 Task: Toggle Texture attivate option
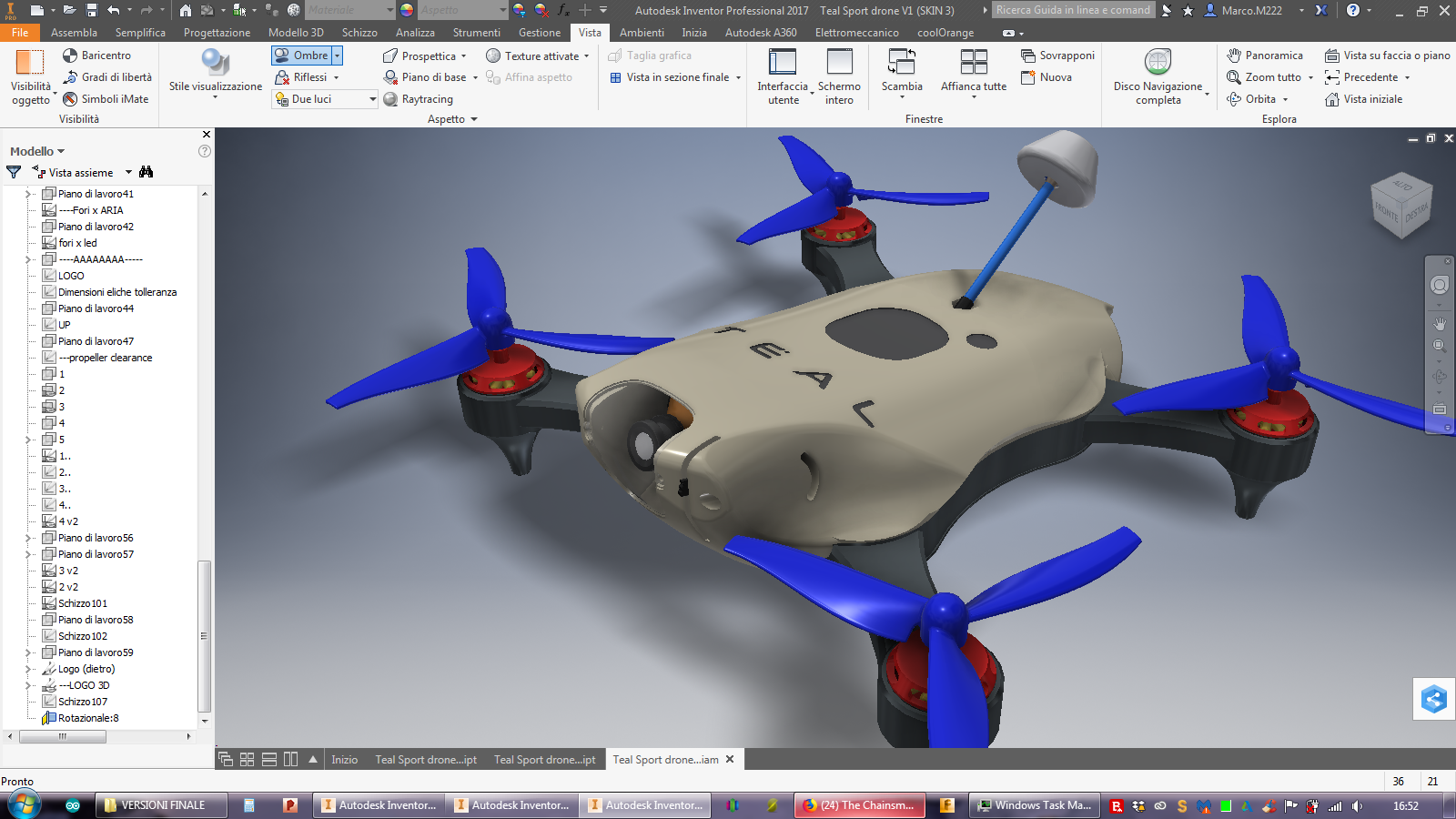(x=537, y=56)
